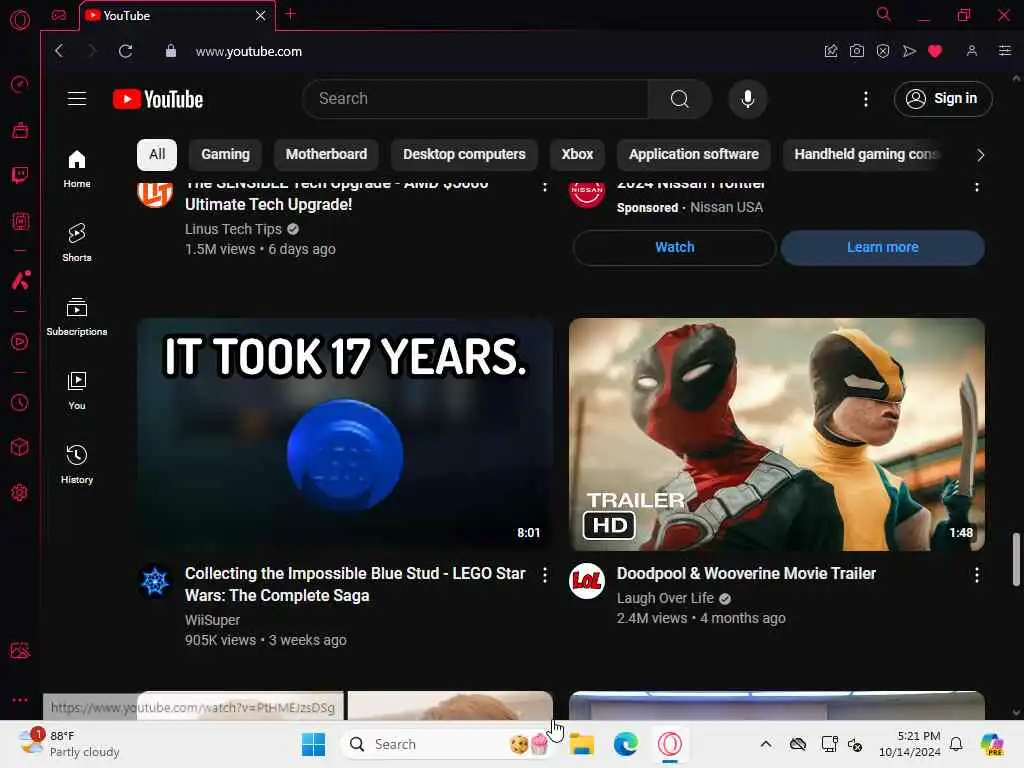Screen dimensions: 1024x768
Task: Click Nissan advertiser avatar
Action: coord(587,192)
